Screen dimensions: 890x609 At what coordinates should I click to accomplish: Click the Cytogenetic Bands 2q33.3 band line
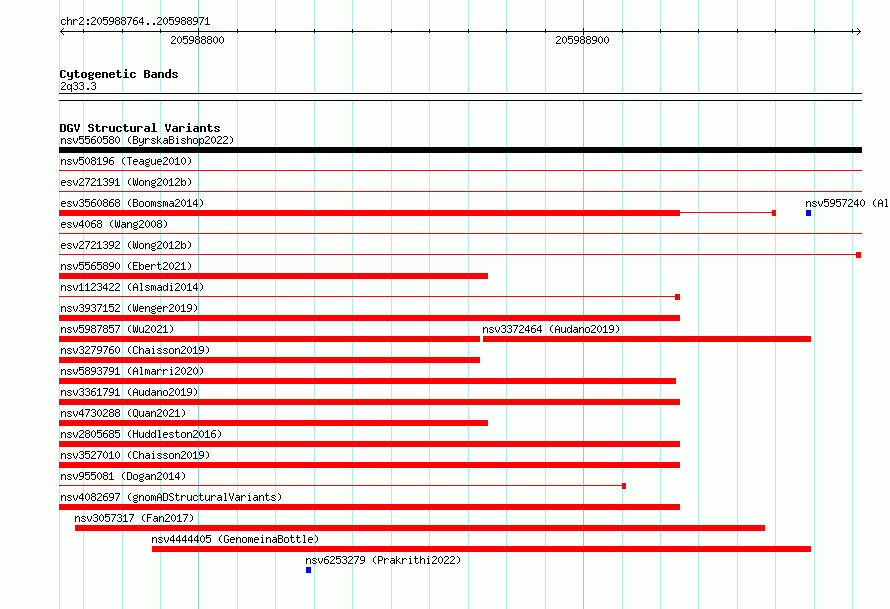point(460,97)
